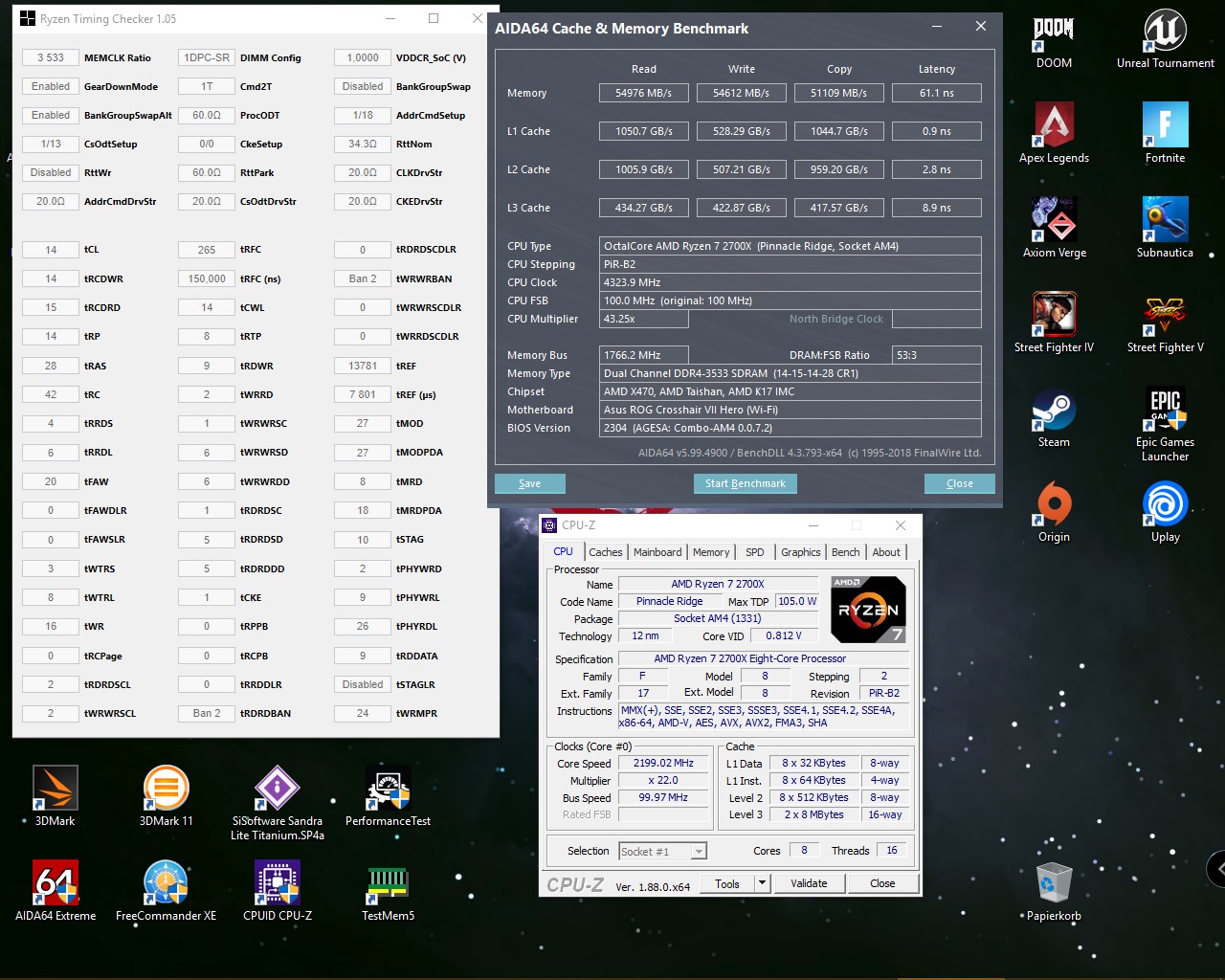The width and height of the screenshot is (1225, 980).
Task: Open the SPD tab in CPU-Z
Action: 755,552
